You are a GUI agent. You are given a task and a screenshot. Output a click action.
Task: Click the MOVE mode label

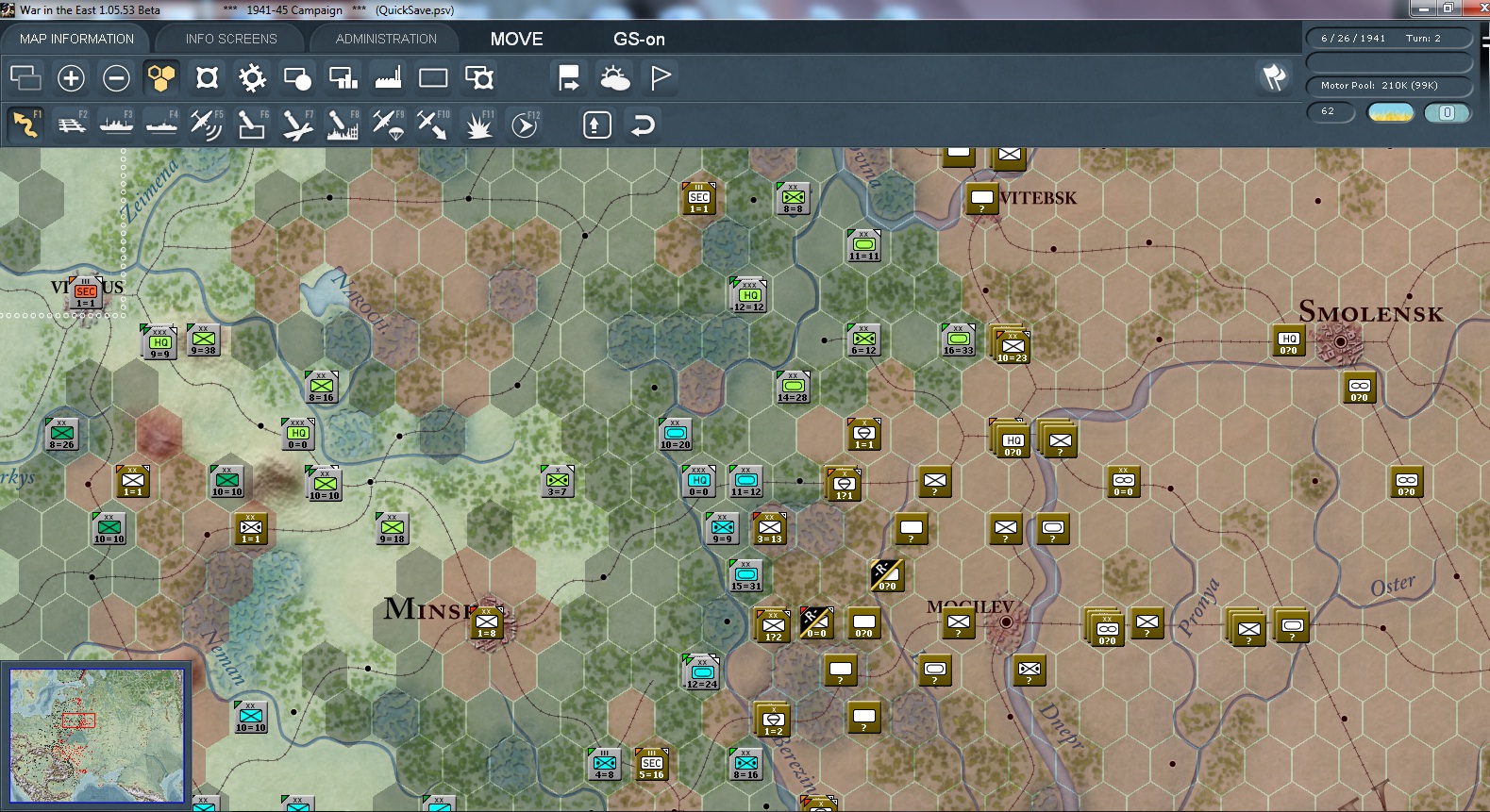(x=516, y=39)
